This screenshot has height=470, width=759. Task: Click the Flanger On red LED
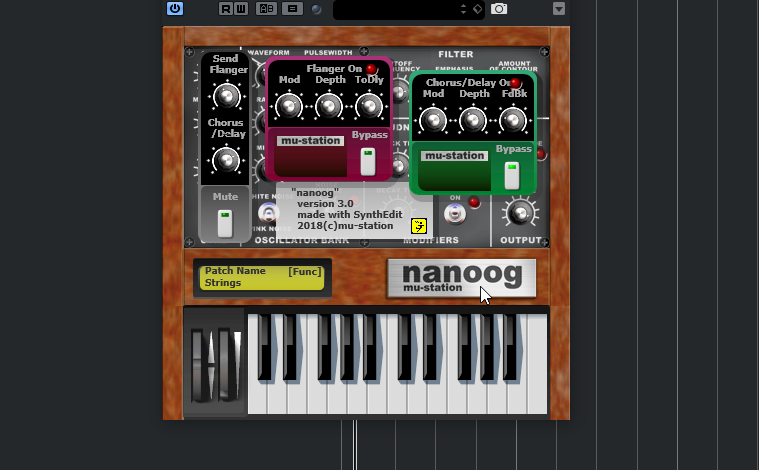pos(371,69)
